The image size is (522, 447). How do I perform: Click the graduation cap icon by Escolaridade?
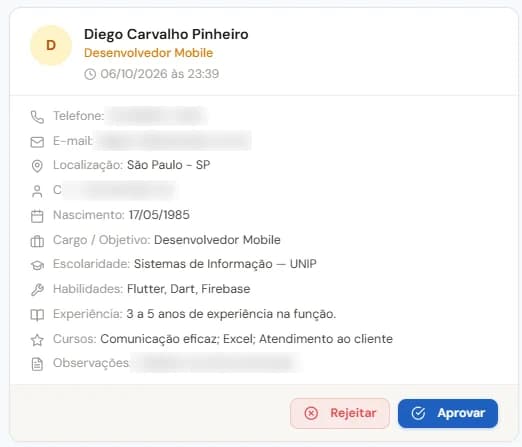[x=37, y=265]
